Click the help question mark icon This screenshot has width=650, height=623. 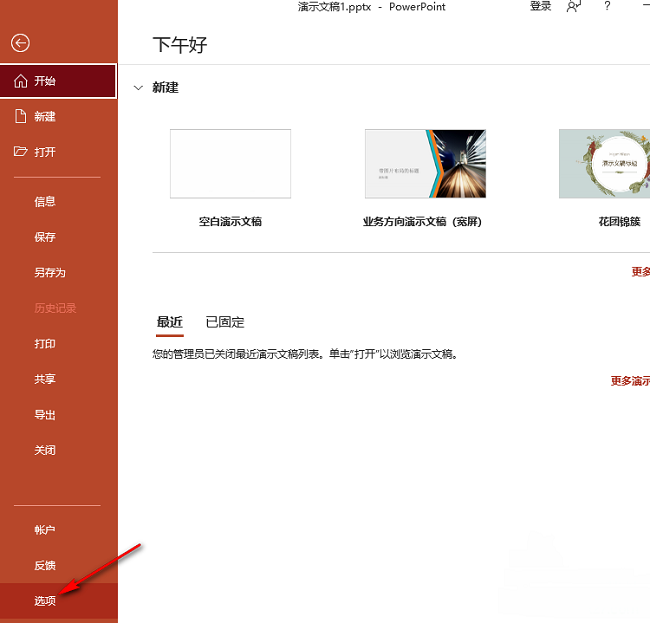coord(607,7)
